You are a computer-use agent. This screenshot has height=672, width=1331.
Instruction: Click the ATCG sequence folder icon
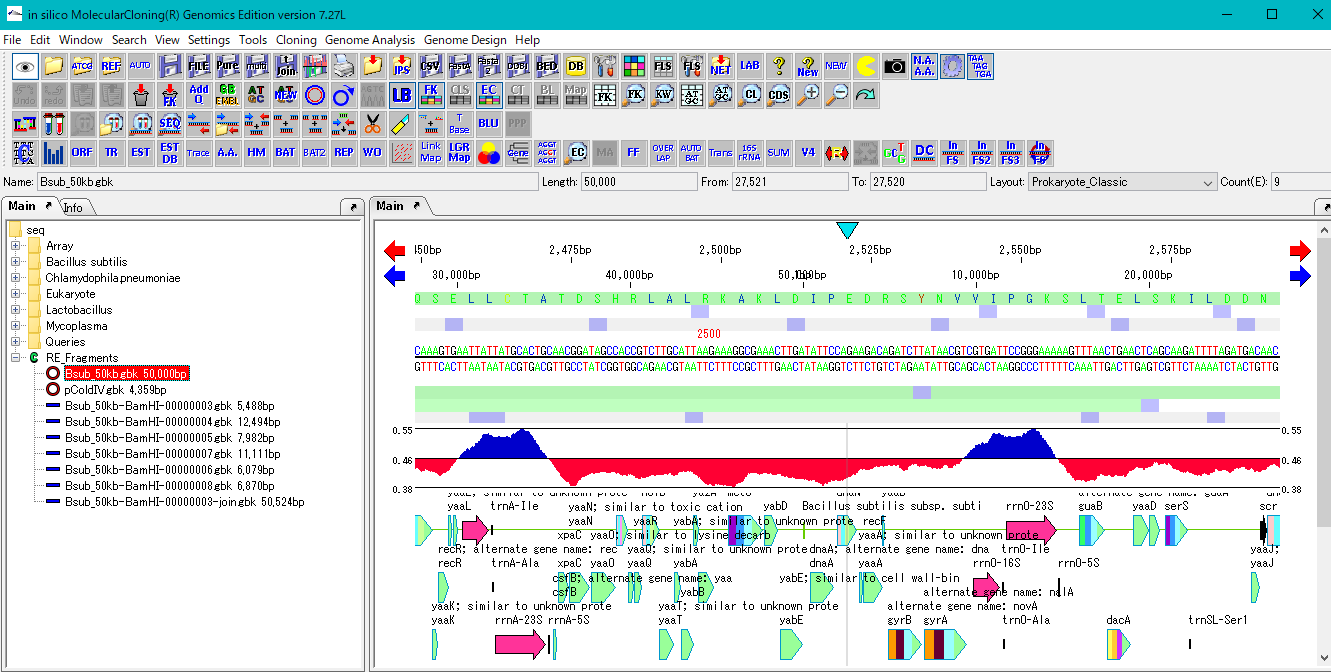(x=83, y=66)
